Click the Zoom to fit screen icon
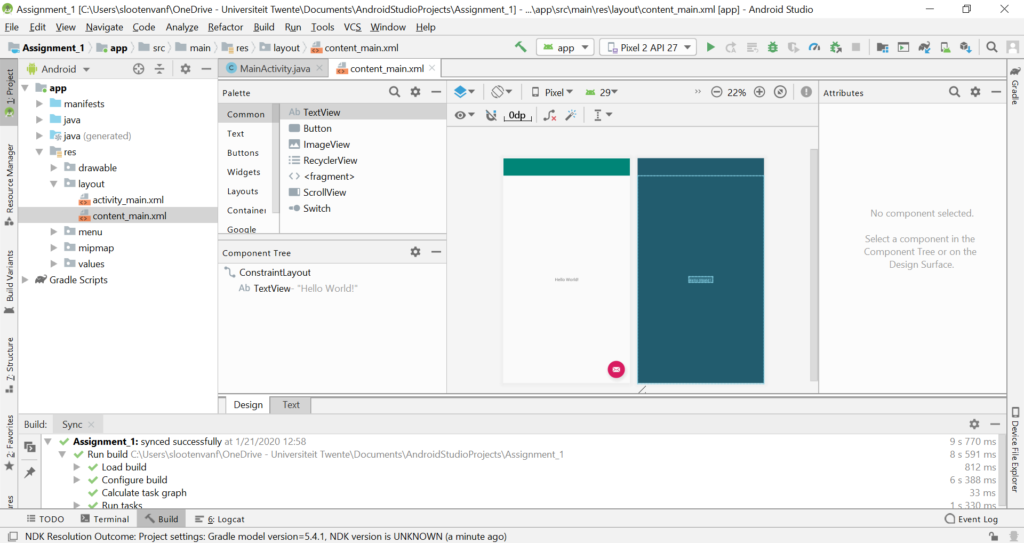 coord(780,92)
